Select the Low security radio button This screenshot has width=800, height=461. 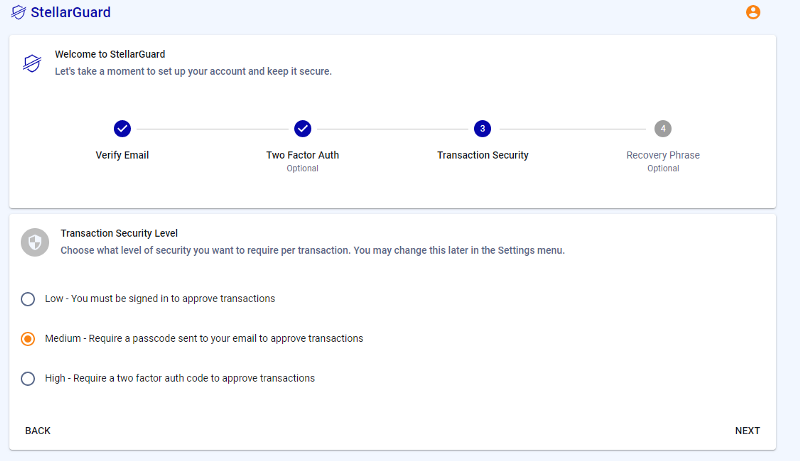click(28, 299)
